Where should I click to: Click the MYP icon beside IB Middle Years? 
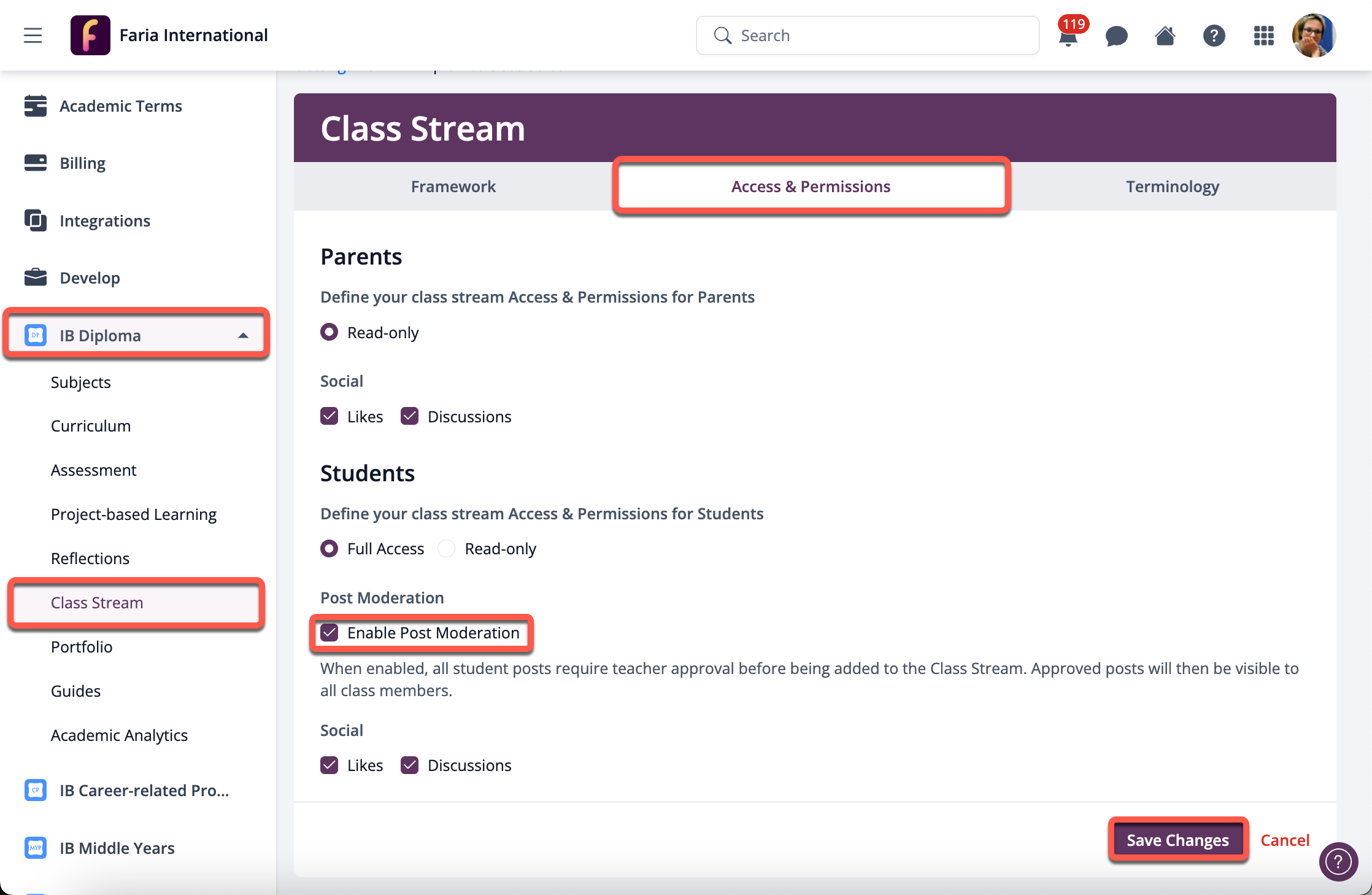coord(35,848)
